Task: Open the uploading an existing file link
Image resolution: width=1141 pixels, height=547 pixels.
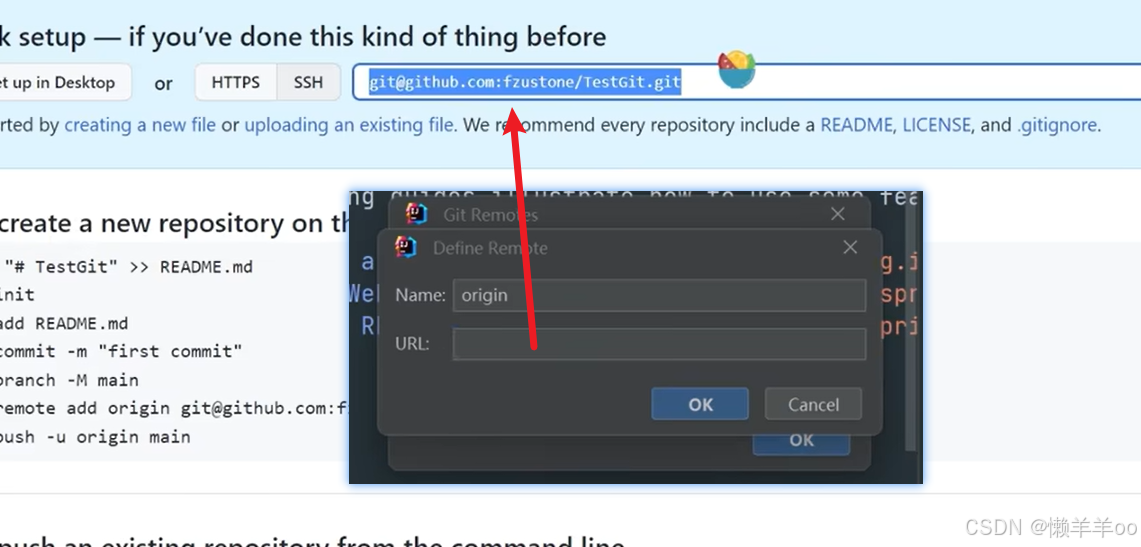Action: (349, 125)
